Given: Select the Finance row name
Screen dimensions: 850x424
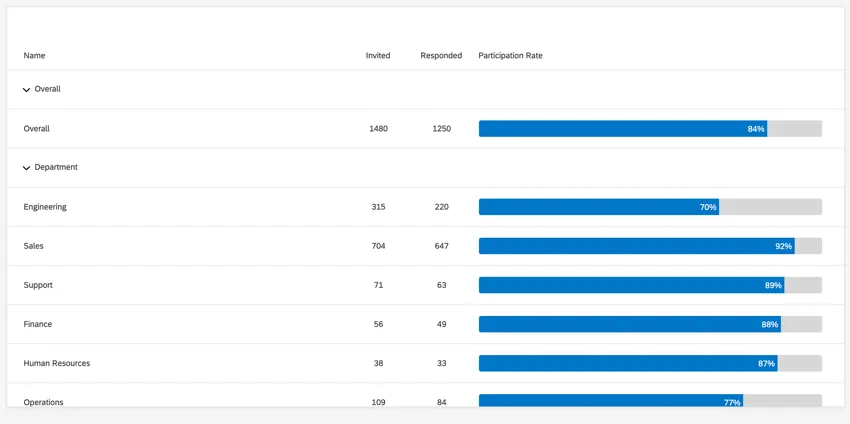Looking at the screenshot, I should pos(38,324).
